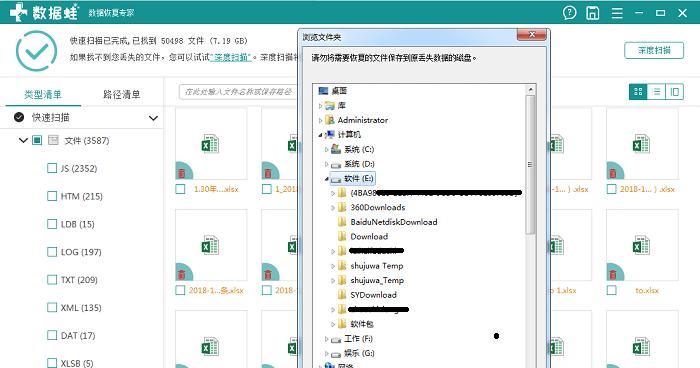
Task: Open the help chat icon in title bar
Action: point(569,13)
